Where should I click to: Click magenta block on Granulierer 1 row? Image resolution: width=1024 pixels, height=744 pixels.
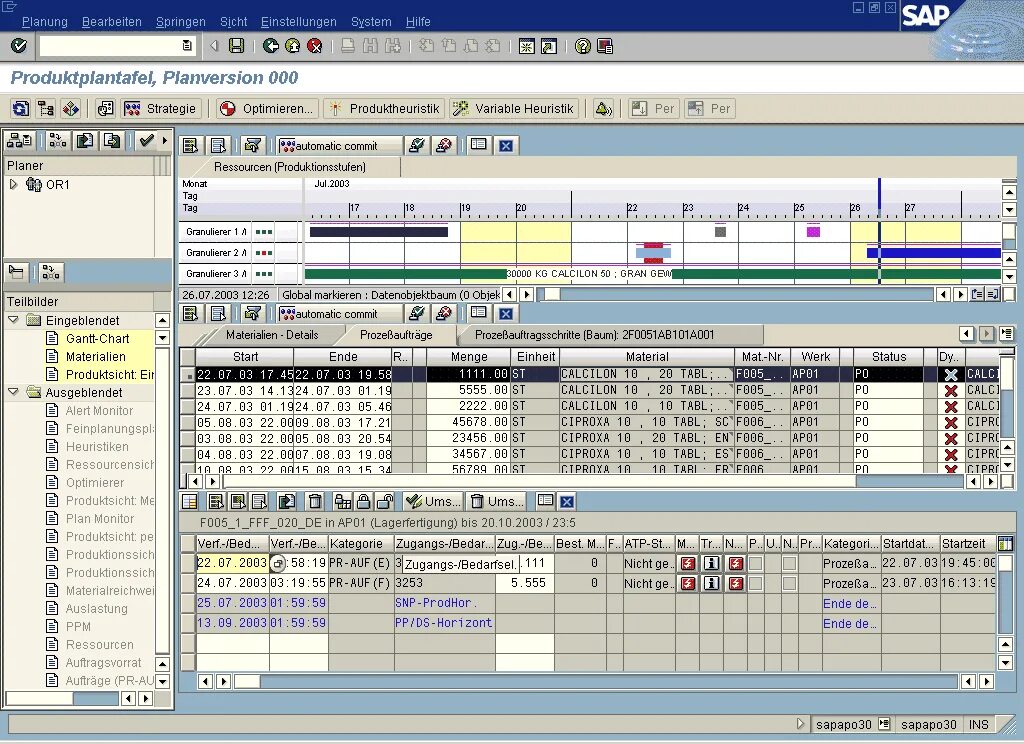(x=813, y=231)
